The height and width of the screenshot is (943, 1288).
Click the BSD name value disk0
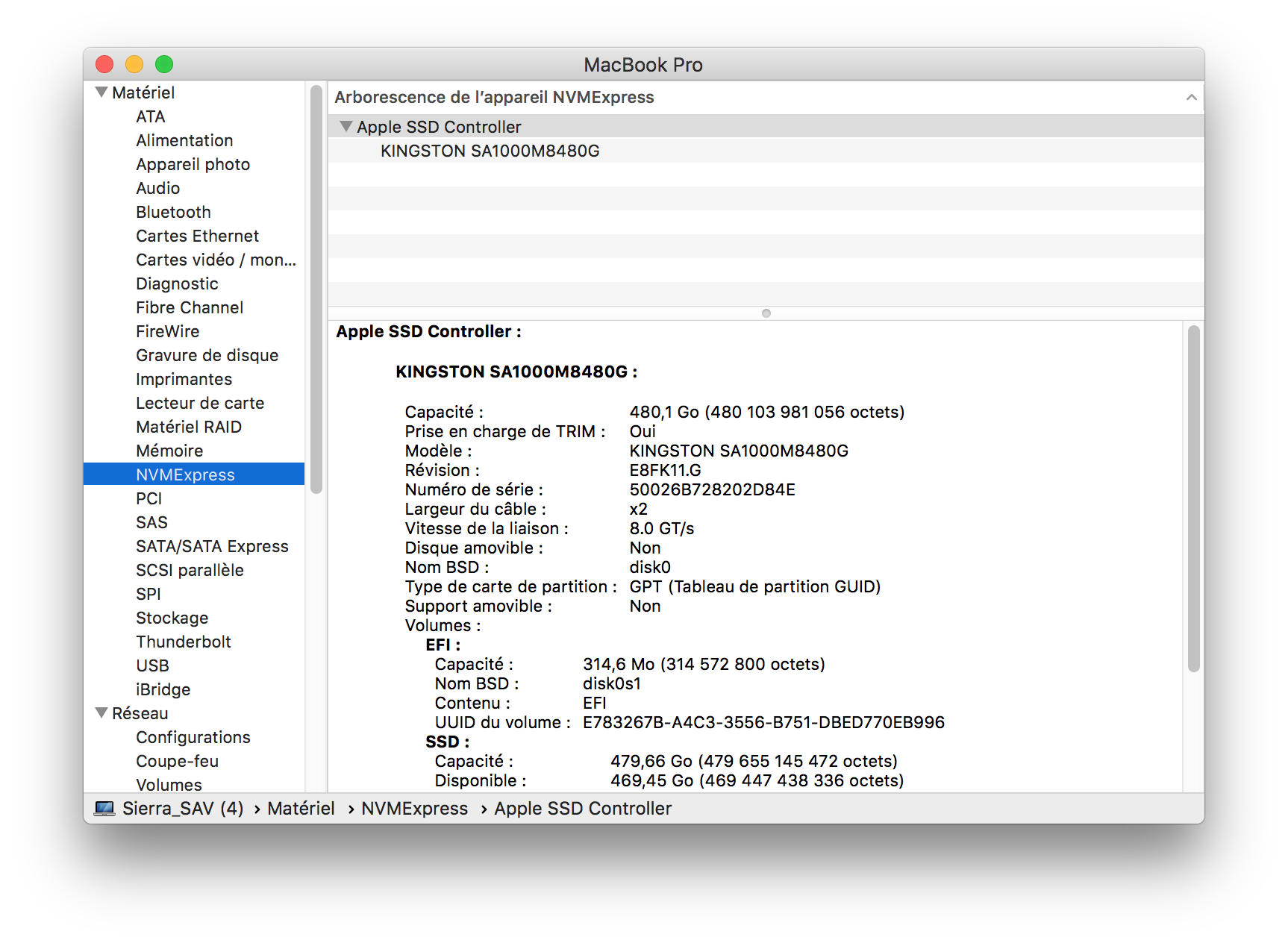(649, 567)
